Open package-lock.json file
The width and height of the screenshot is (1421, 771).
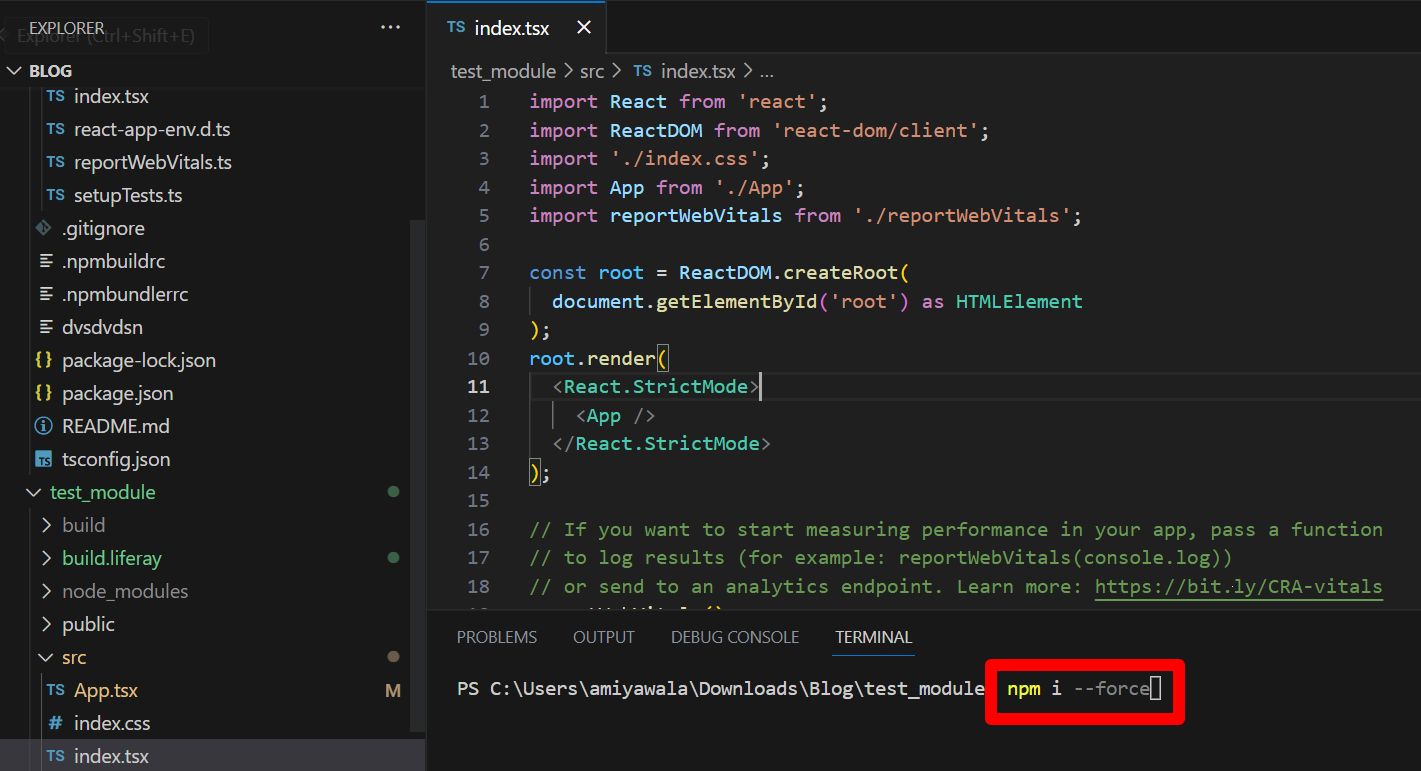coord(139,360)
